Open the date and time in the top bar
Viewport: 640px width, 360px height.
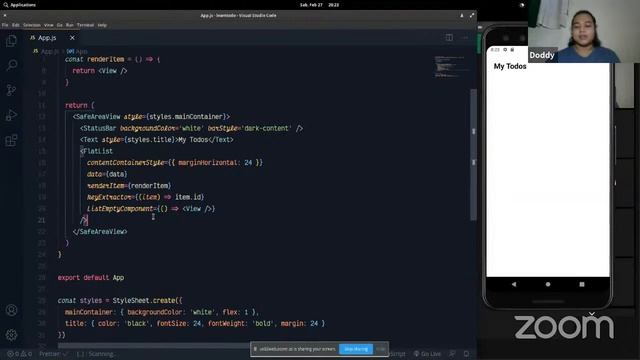[x=320, y=5]
